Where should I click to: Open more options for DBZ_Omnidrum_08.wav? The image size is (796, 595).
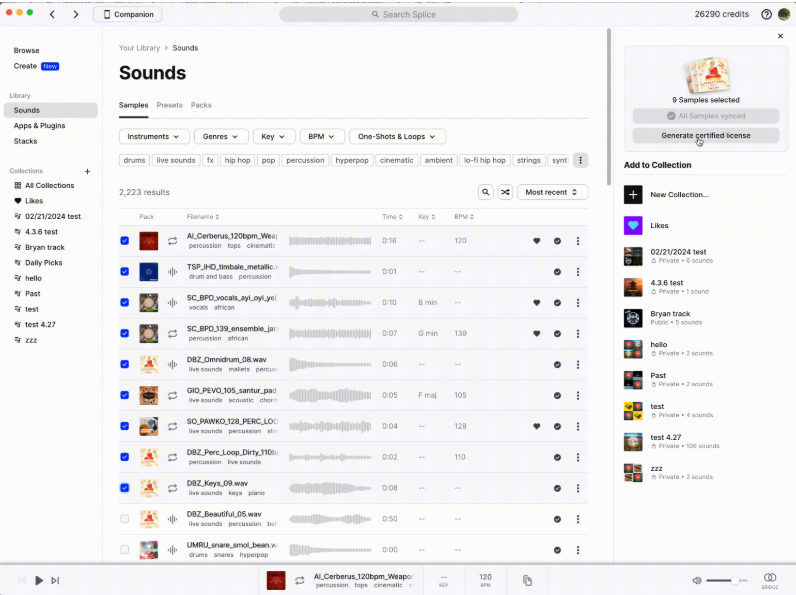pos(578,365)
